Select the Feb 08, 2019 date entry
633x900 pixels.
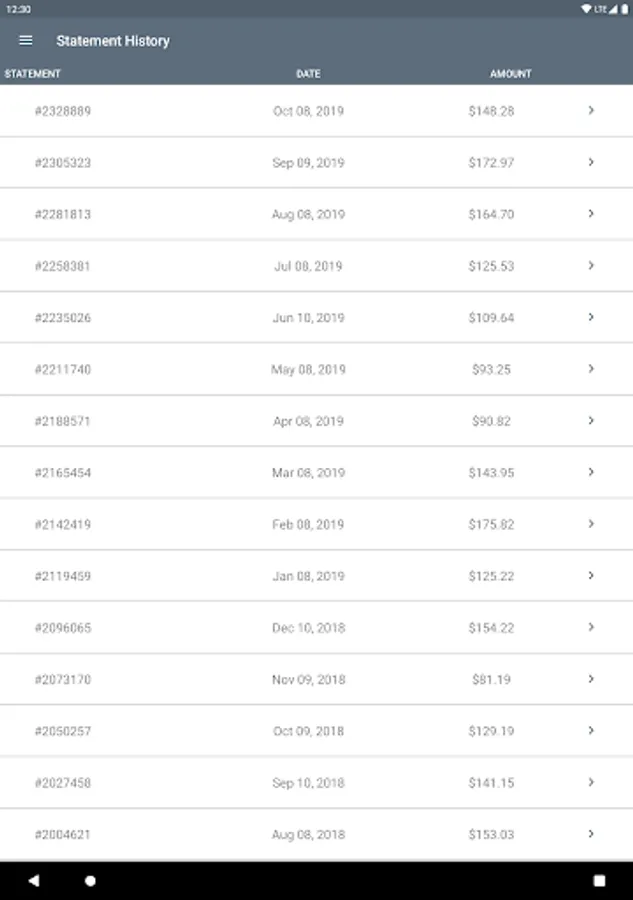[x=308, y=524]
